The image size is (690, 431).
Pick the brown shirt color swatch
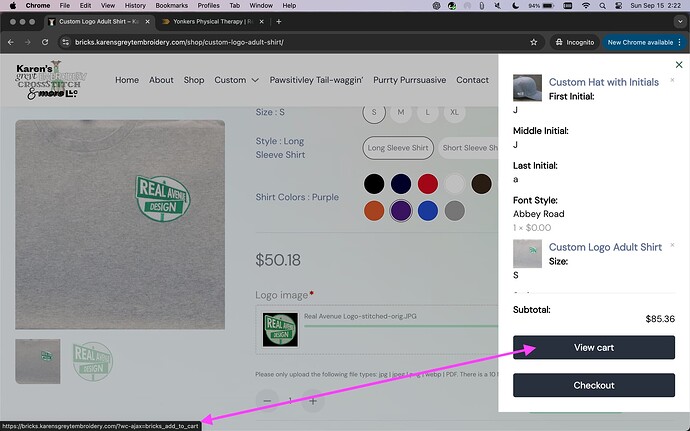[481, 184]
